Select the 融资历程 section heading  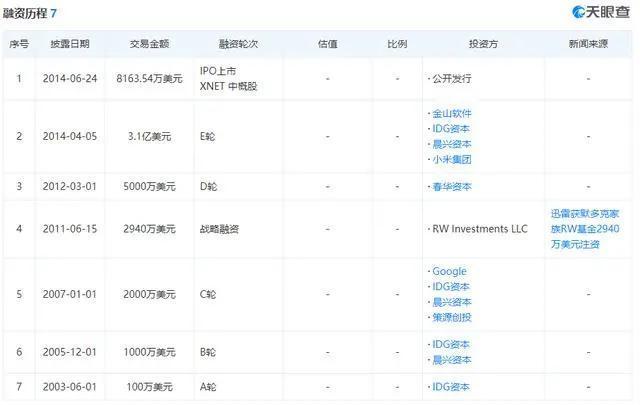tap(29, 13)
